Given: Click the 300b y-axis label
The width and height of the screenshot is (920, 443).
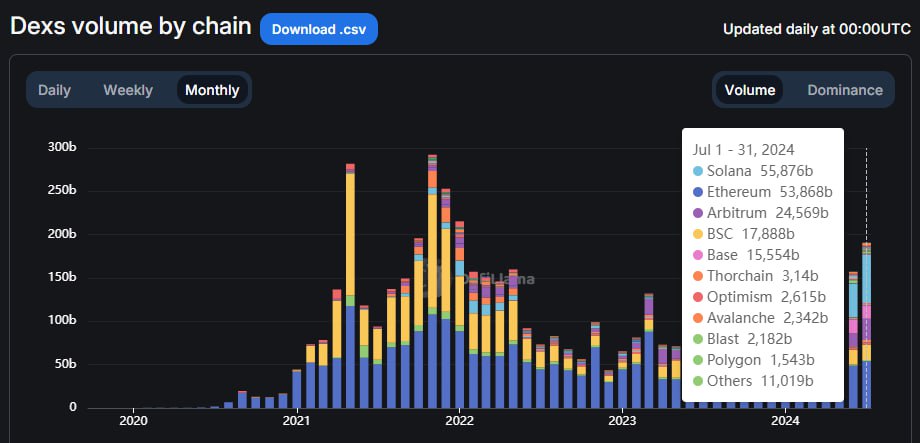Looking at the screenshot, I should pyautogui.click(x=61, y=147).
